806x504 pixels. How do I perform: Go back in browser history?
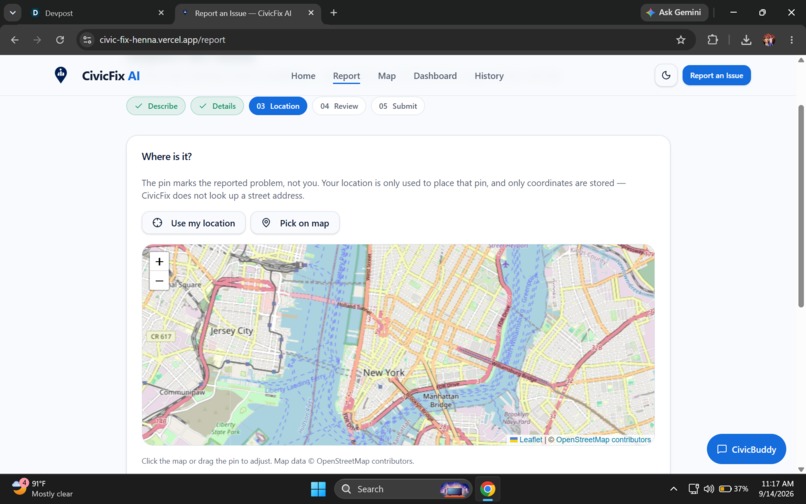[x=15, y=40]
